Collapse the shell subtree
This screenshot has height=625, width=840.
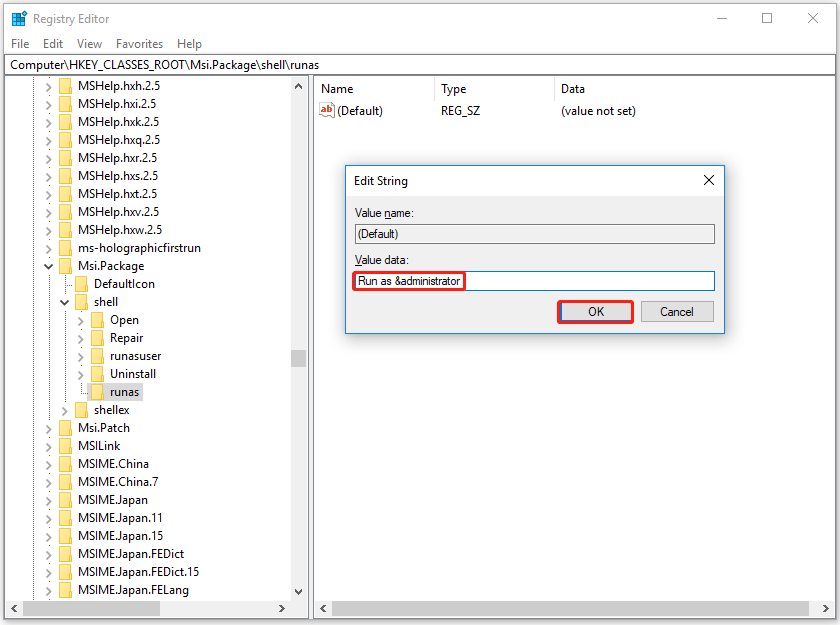tap(64, 301)
